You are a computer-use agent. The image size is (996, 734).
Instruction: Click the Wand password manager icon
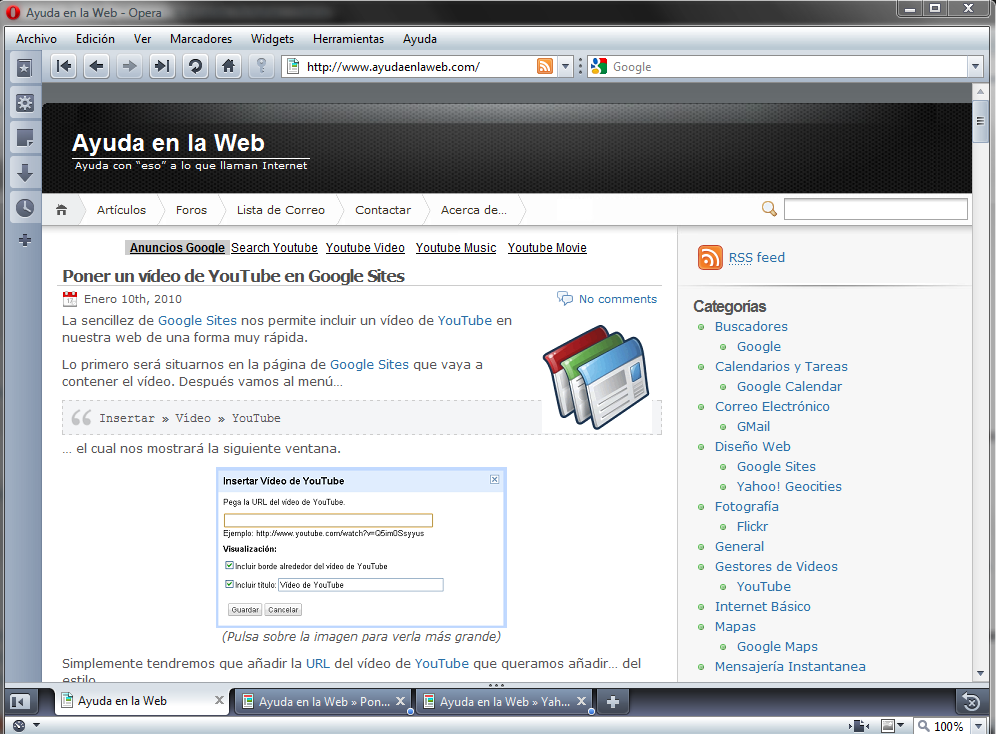261,66
